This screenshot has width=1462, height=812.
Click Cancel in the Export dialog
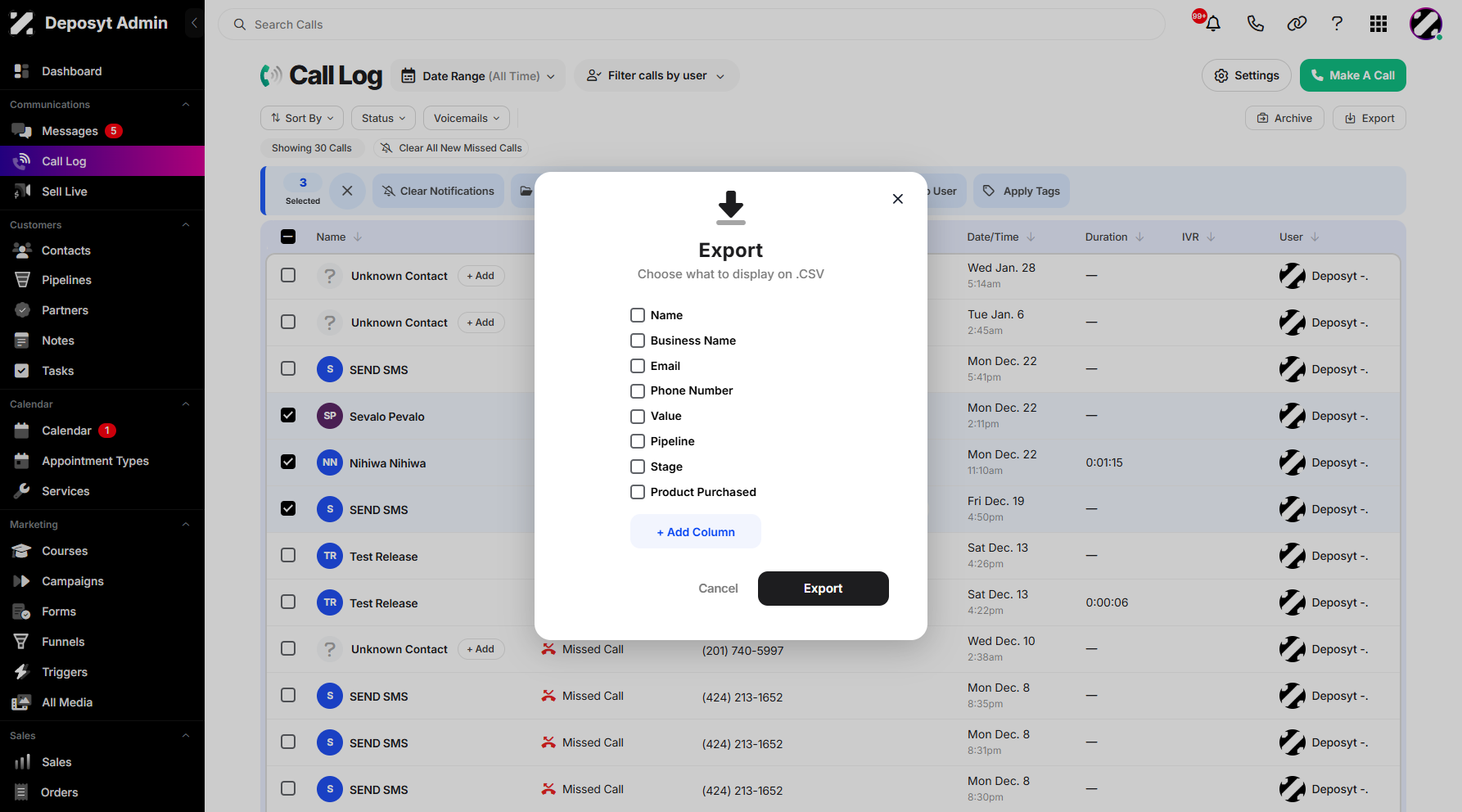[718, 589]
